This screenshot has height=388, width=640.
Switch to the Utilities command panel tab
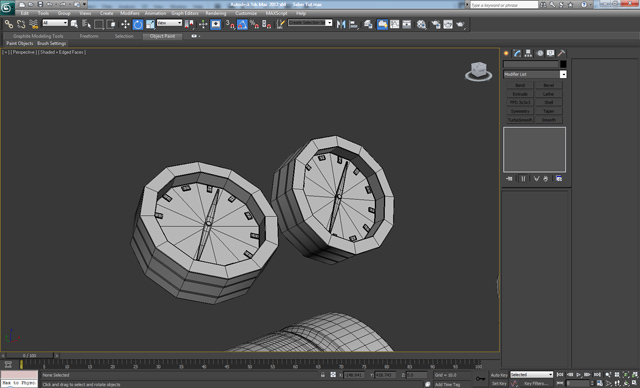[562, 53]
